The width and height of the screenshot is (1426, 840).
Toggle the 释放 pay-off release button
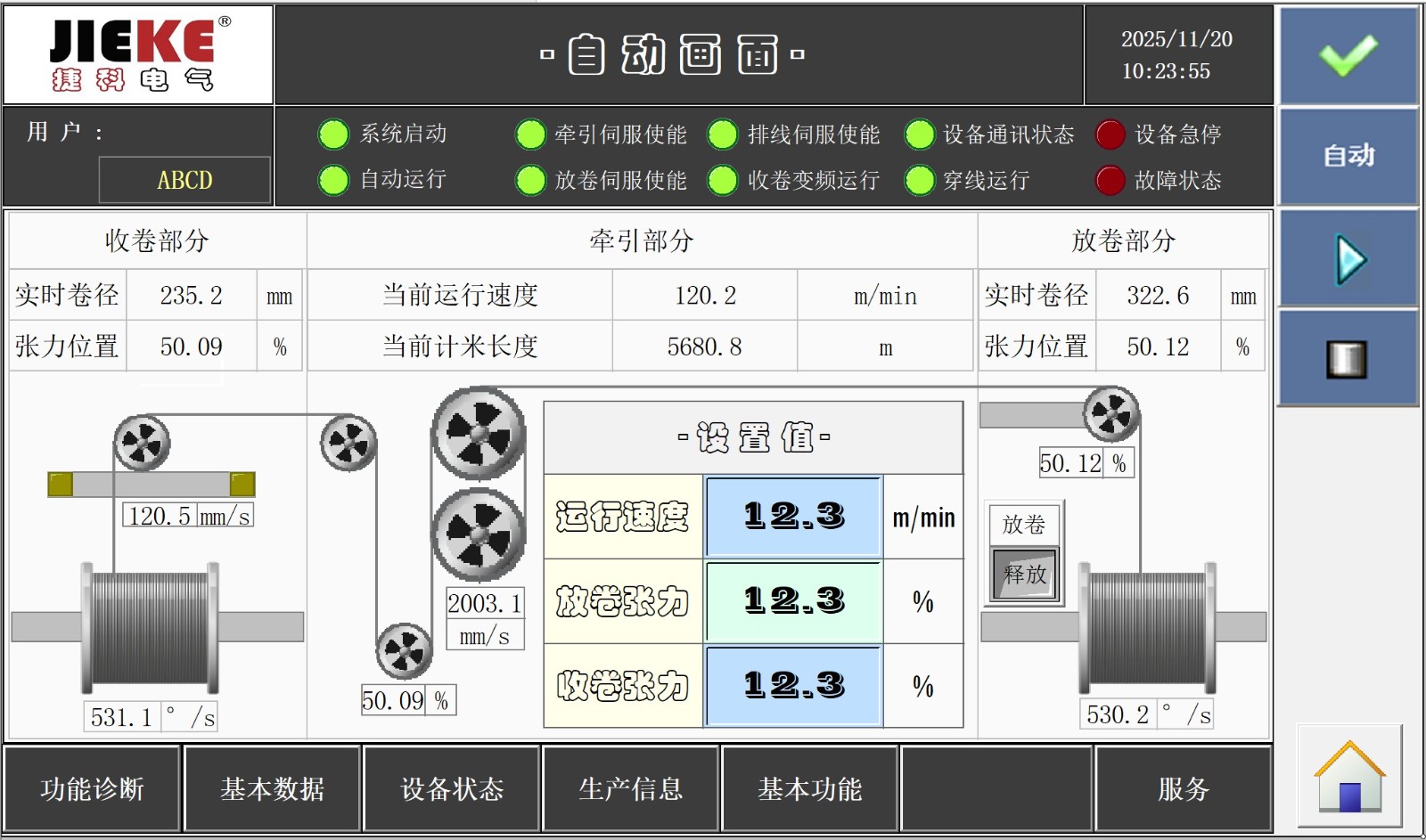(x=1025, y=575)
